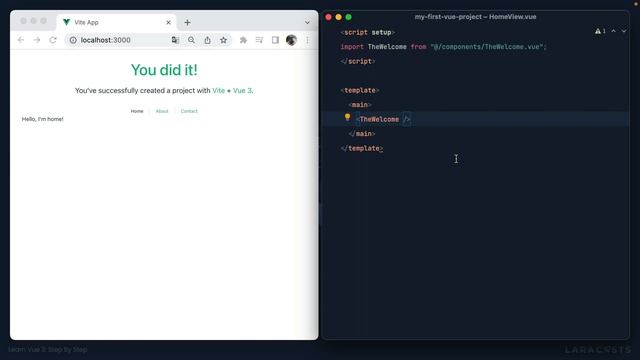Image resolution: width=640 pixels, height=360 pixels.
Task: Go forward in the Chrome browser
Action: coord(37,40)
